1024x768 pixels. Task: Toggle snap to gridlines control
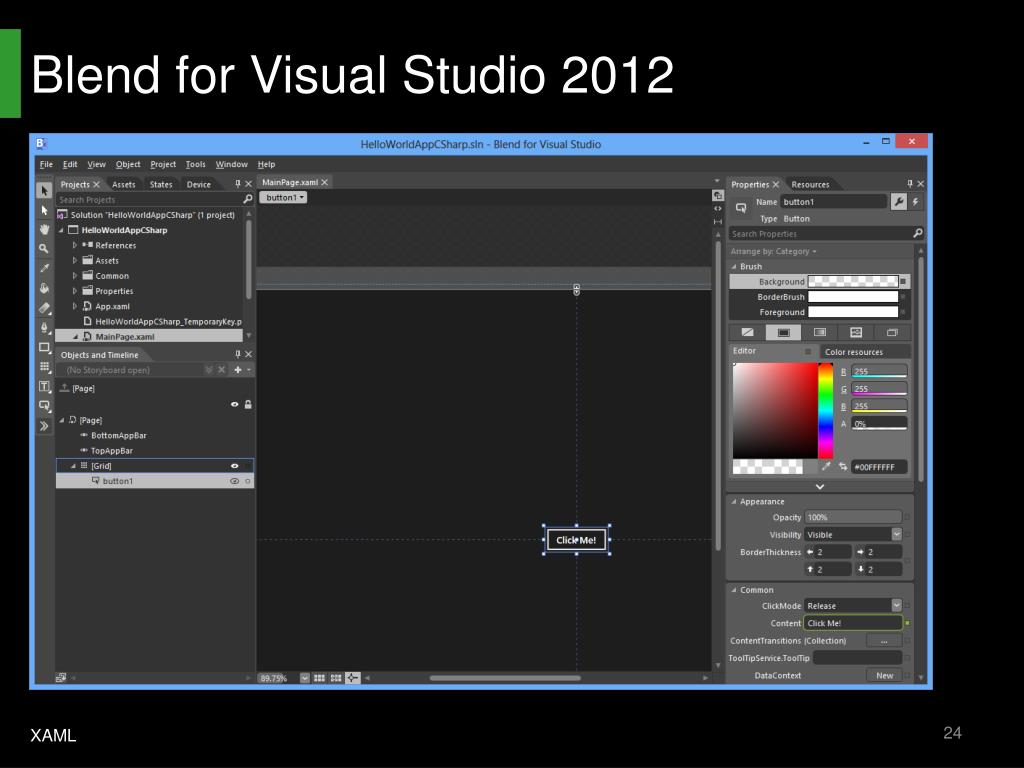pyautogui.click(x=336, y=678)
